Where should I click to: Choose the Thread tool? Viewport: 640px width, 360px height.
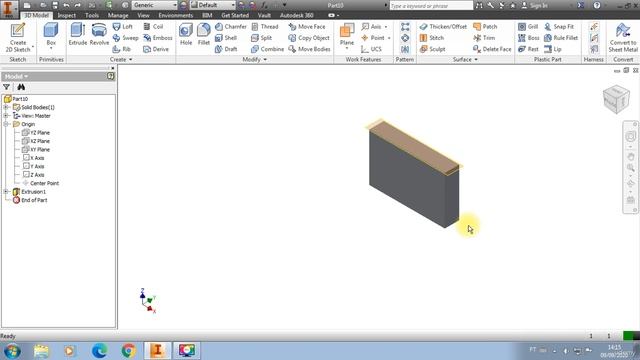click(x=264, y=27)
